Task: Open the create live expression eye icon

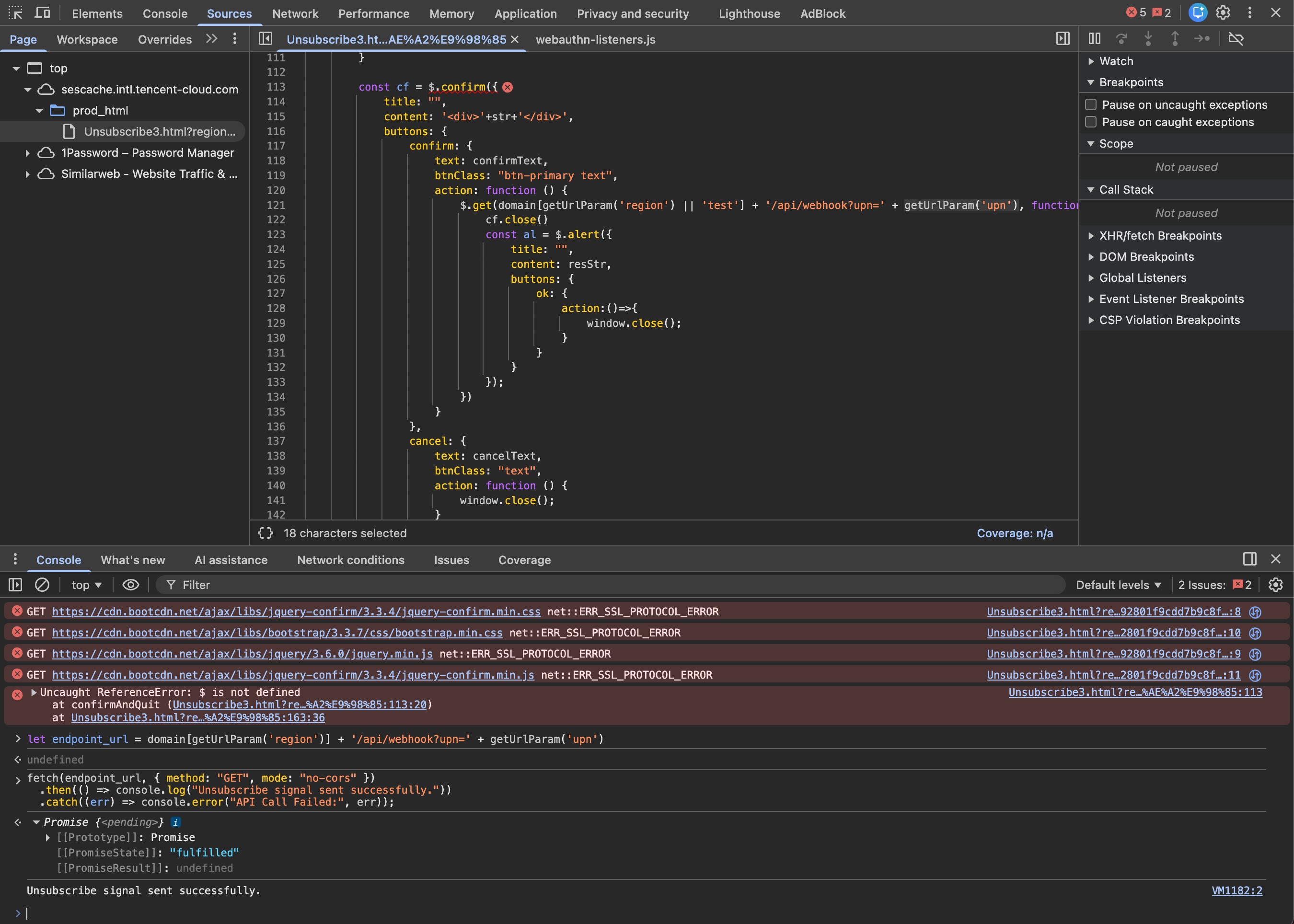Action: pos(131,584)
